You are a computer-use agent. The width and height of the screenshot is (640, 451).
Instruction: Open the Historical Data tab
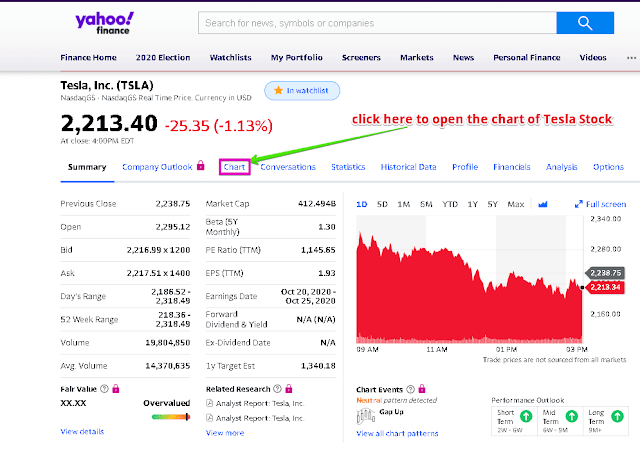click(x=409, y=167)
